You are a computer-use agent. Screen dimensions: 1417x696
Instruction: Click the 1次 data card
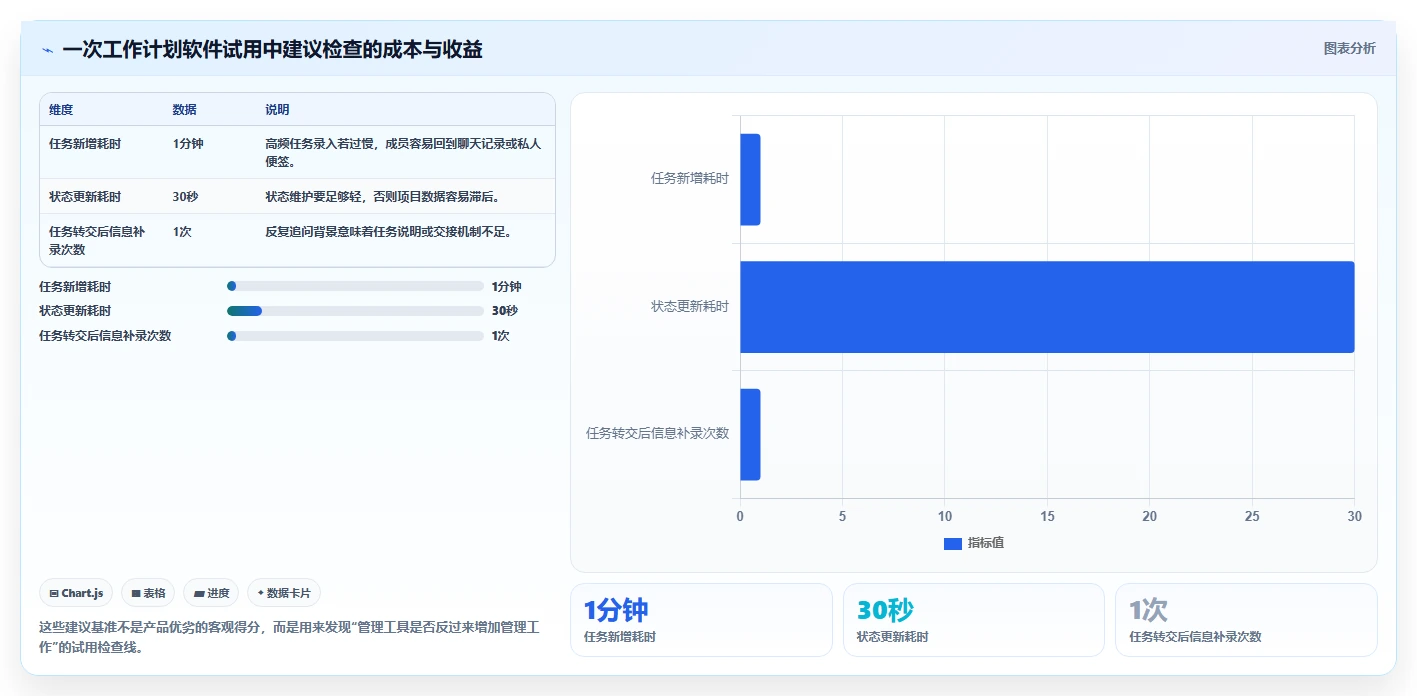[1246, 620]
